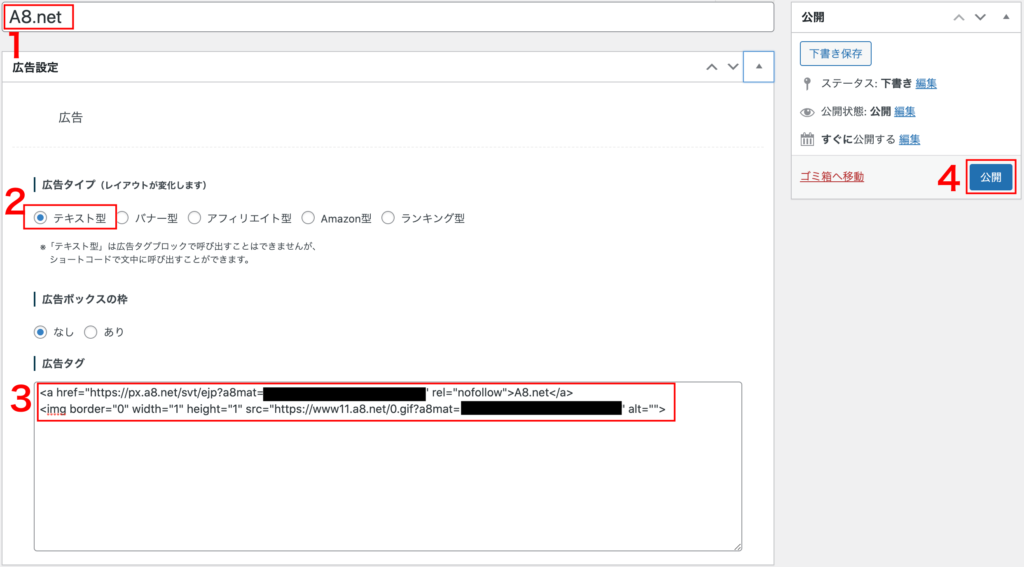
Task: Edit the すぐに公開する schedule link
Action: click(x=909, y=139)
